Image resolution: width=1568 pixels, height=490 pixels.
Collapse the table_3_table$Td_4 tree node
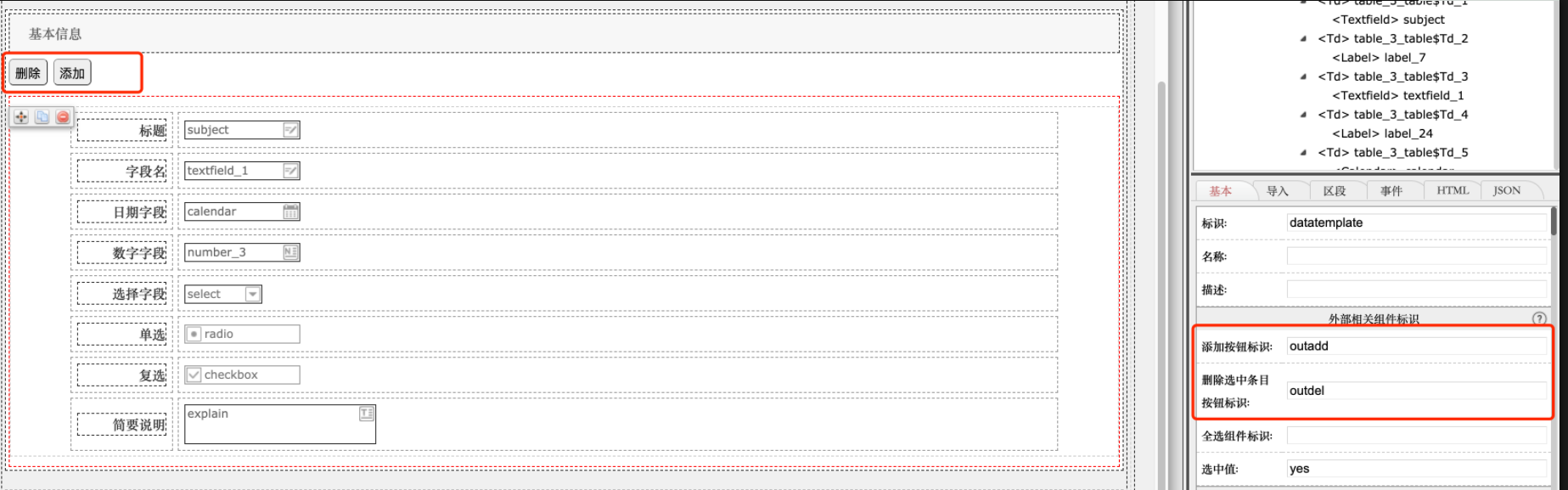click(x=1303, y=115)
